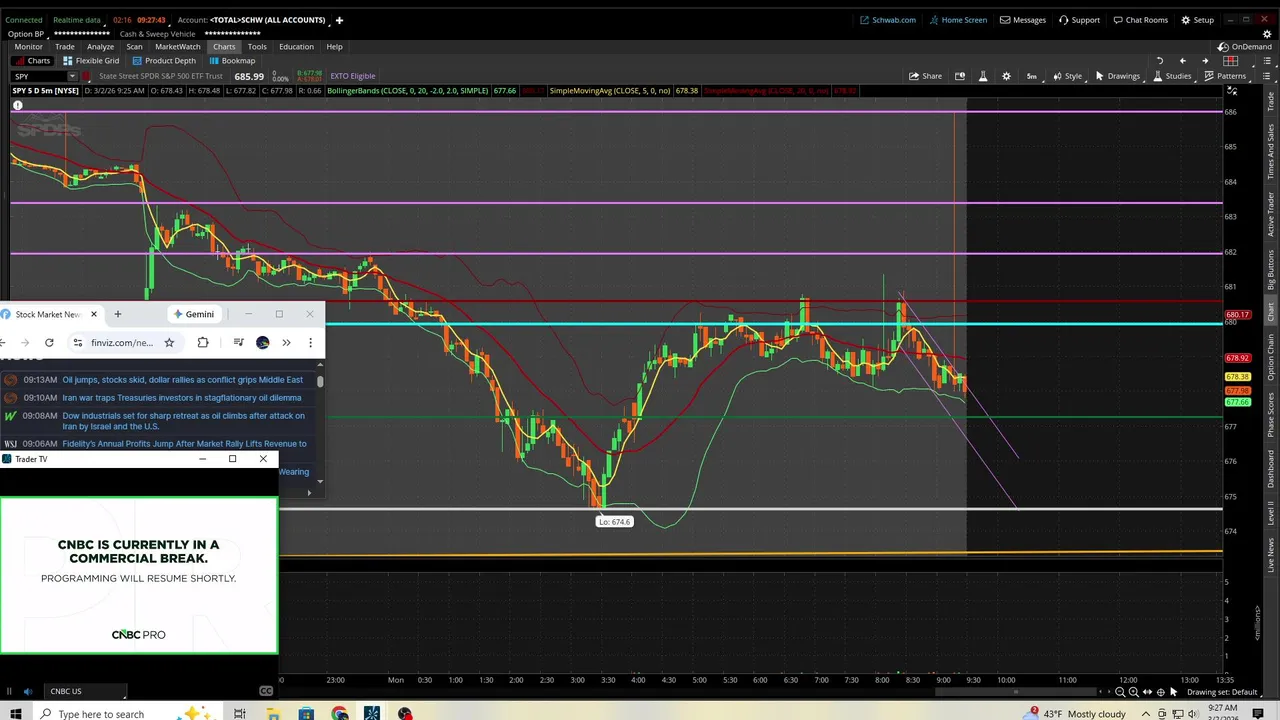Screen dimensions: 1280x720
Task: Click the chart grid layout icon
Action: (x=1231, y=61)
